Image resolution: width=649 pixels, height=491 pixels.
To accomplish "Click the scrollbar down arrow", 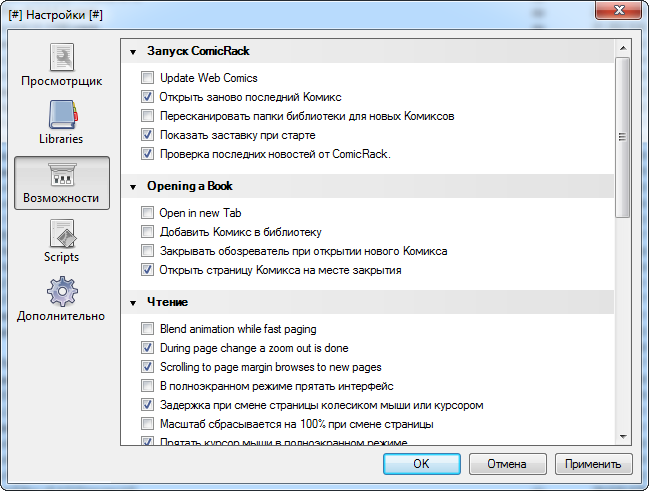I will [x=622, y=435].
